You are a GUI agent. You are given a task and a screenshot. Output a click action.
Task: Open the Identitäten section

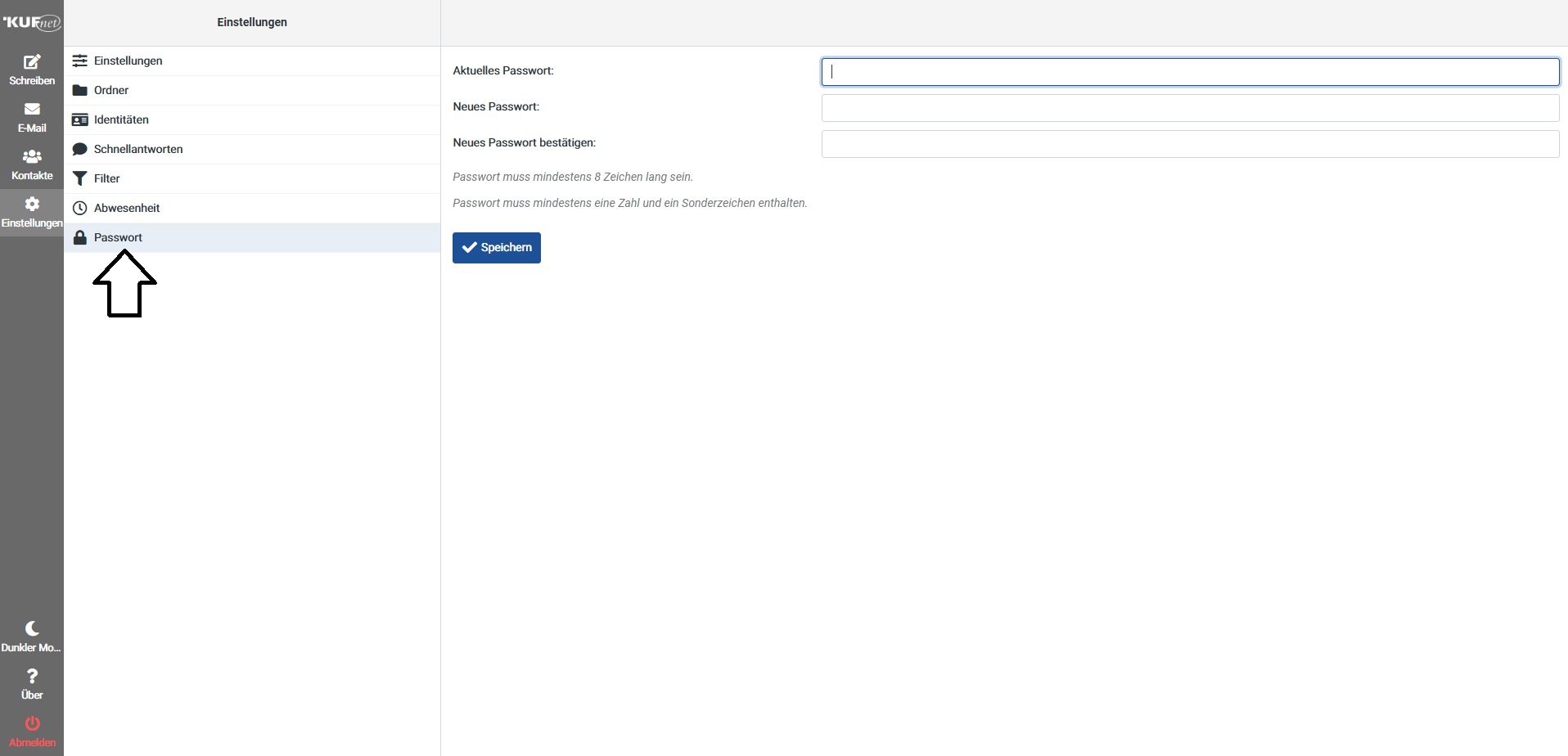[x=121, y=119]
